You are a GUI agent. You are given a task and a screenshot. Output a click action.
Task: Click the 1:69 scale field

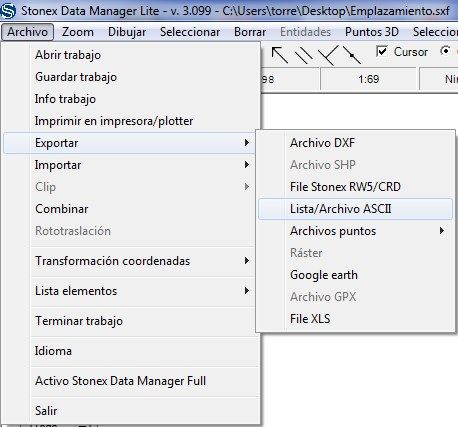[368, 79]
